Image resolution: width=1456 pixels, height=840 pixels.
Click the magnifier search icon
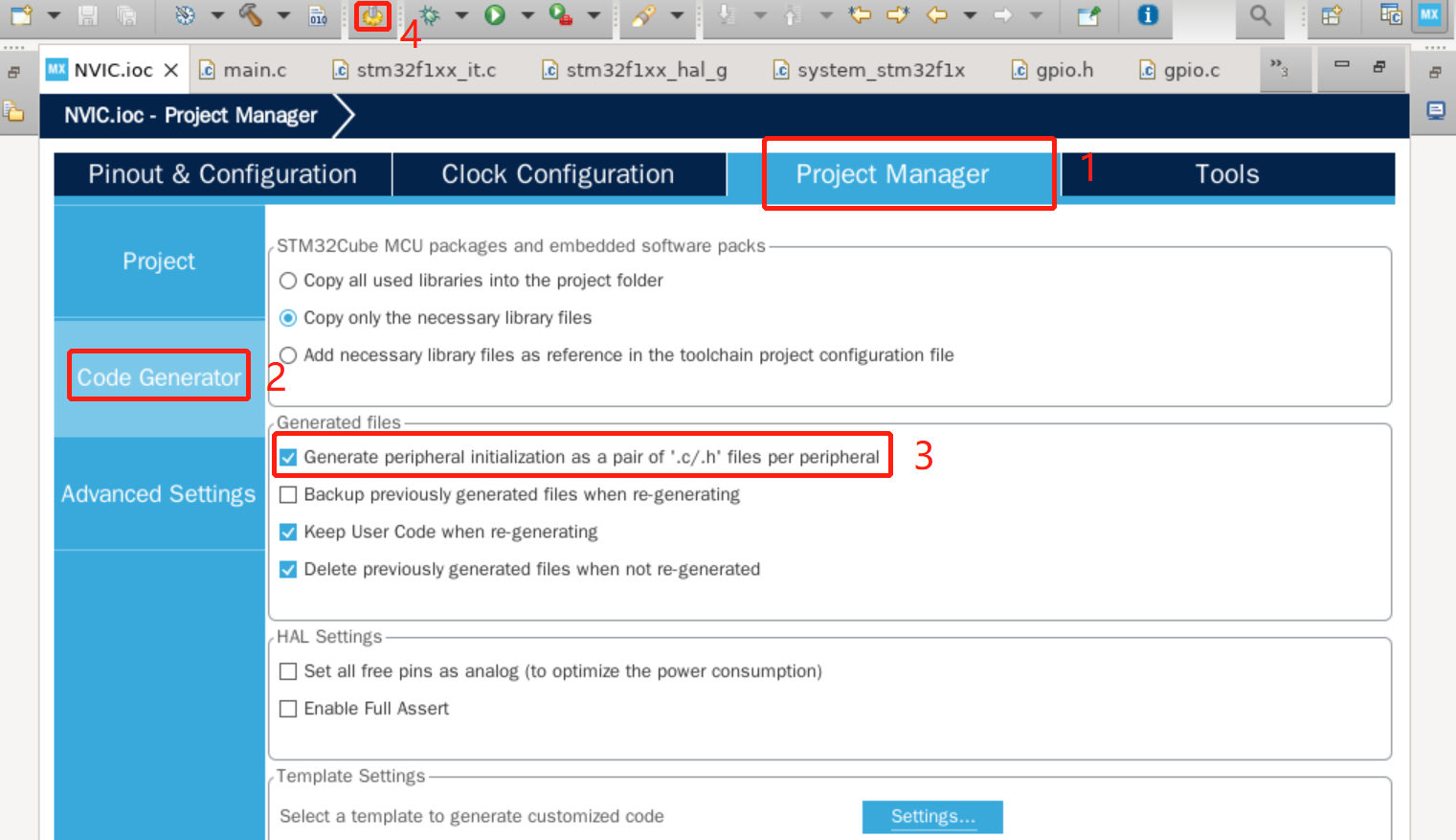(x=1261, y=15)
